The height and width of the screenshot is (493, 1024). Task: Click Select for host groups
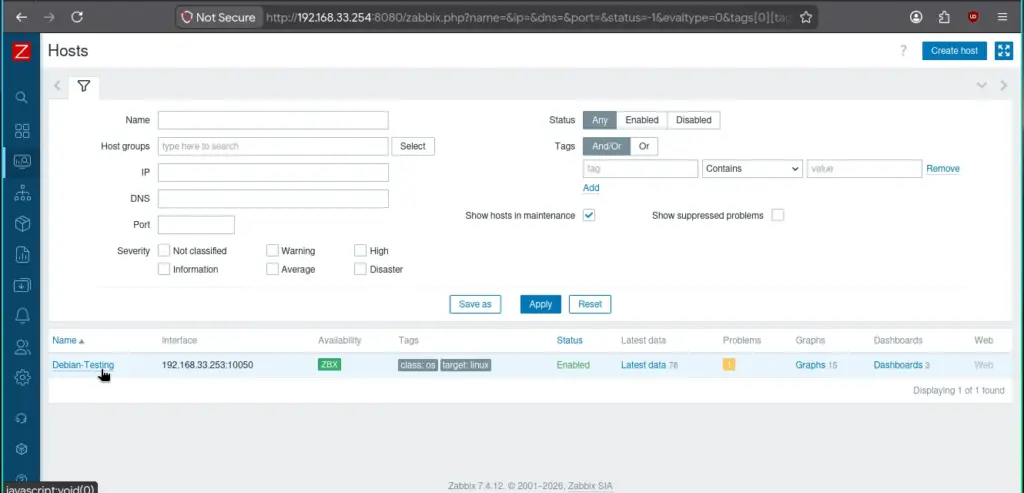point(413,146)
